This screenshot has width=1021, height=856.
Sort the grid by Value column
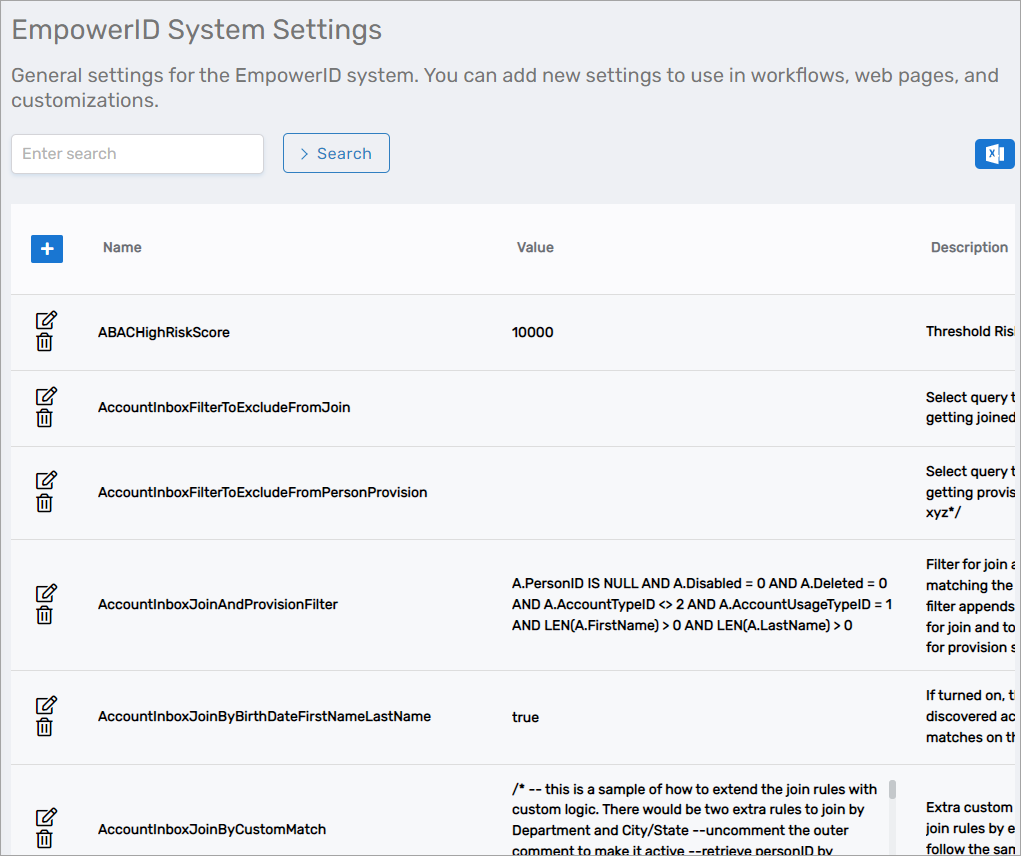[x=535, y=247]
